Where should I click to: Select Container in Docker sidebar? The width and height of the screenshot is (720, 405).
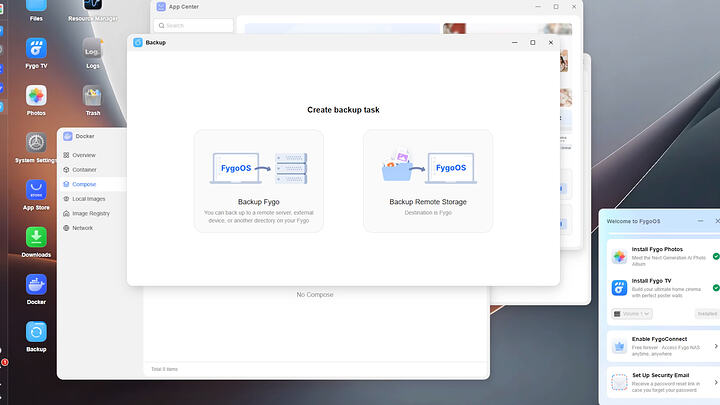point(84,170)
